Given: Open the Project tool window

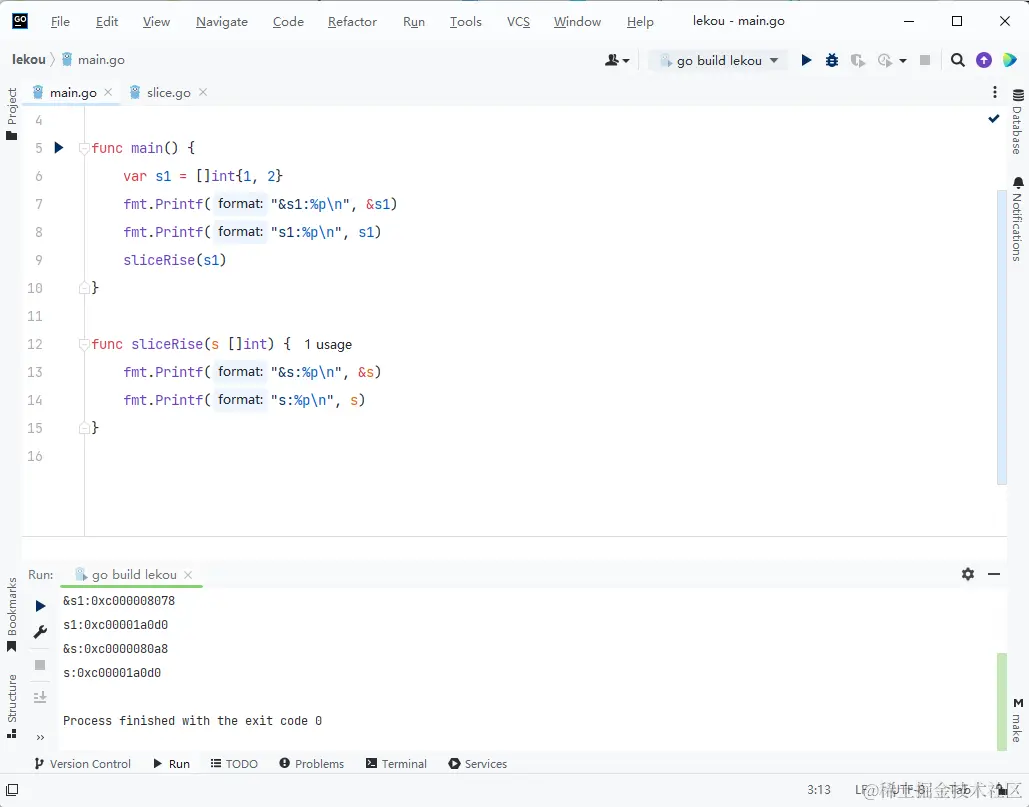Looking at the screenshot, I should 12,114.
